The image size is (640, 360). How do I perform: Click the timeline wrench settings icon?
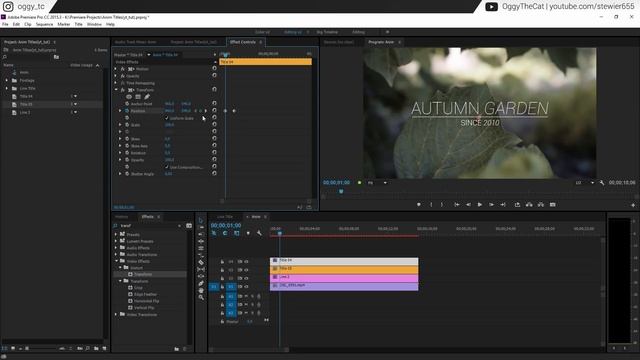(x=259, y=233)
